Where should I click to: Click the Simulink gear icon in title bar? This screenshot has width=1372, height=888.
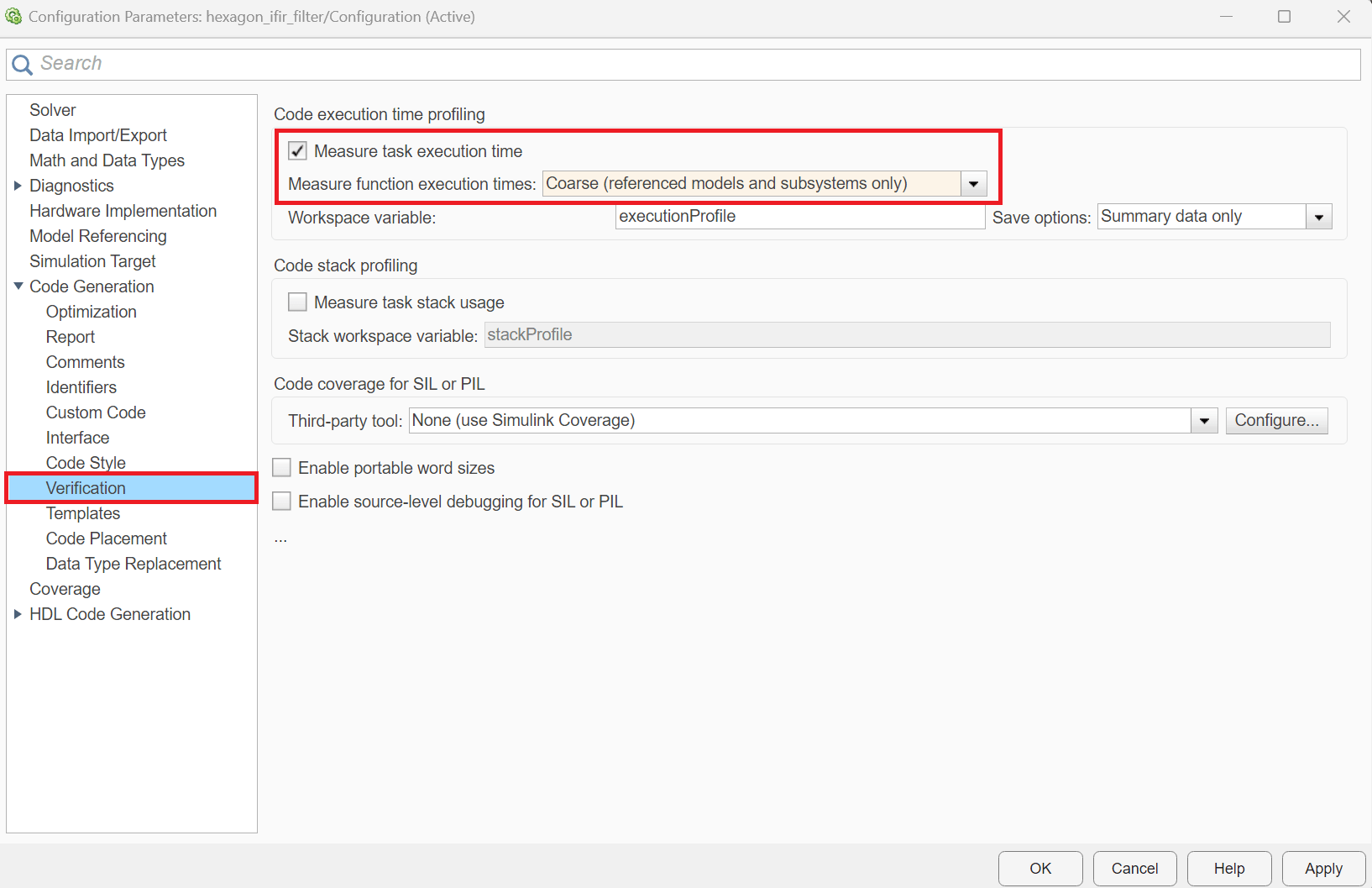[13, 17]
